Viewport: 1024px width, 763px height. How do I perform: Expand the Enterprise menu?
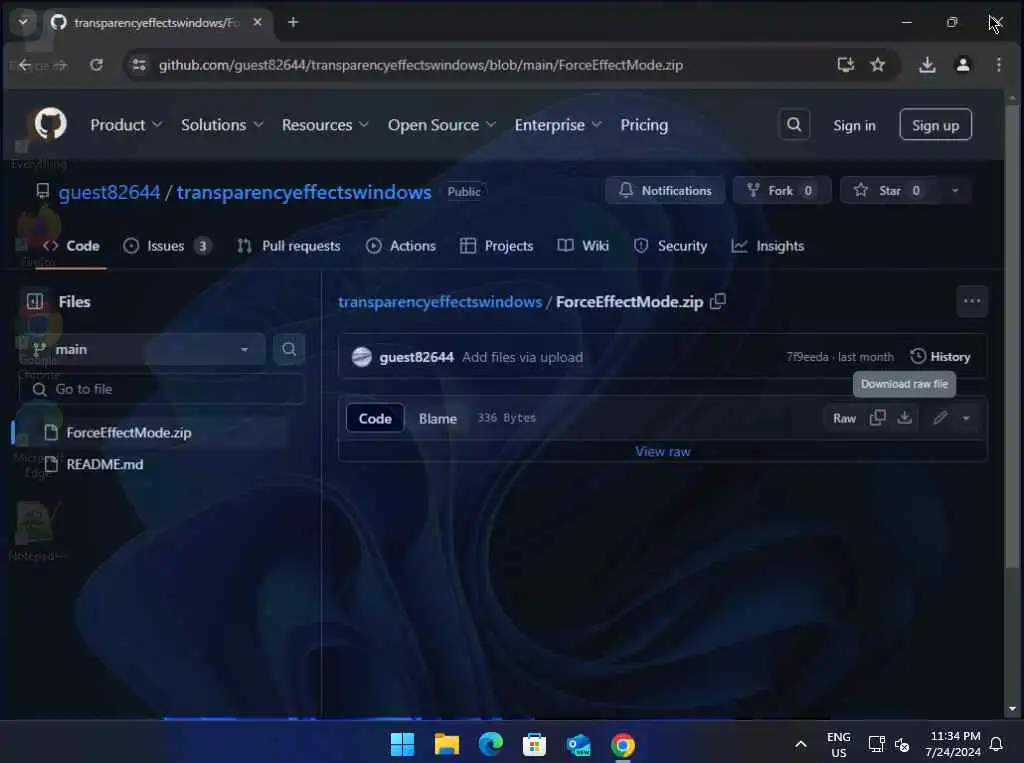(558, 125)
